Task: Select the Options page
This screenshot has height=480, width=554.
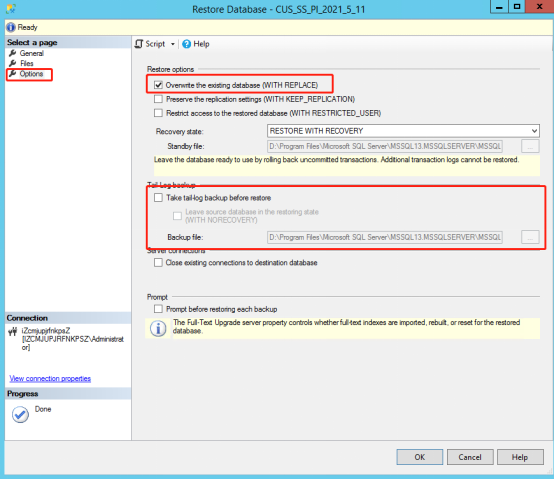Action: click(31, 74)
